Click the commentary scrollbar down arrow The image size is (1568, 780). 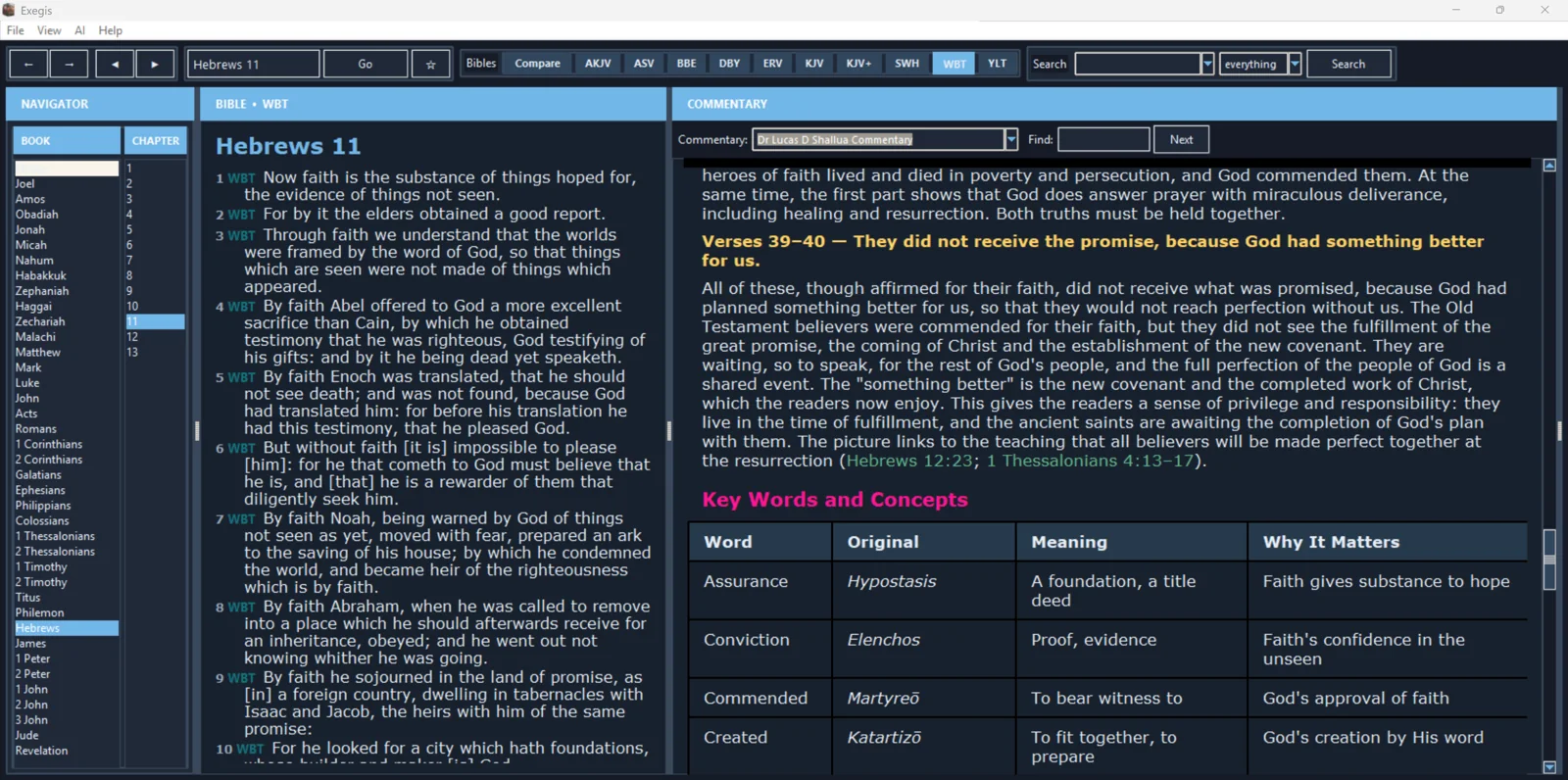pyautogui.click(x=1549, y=767)
